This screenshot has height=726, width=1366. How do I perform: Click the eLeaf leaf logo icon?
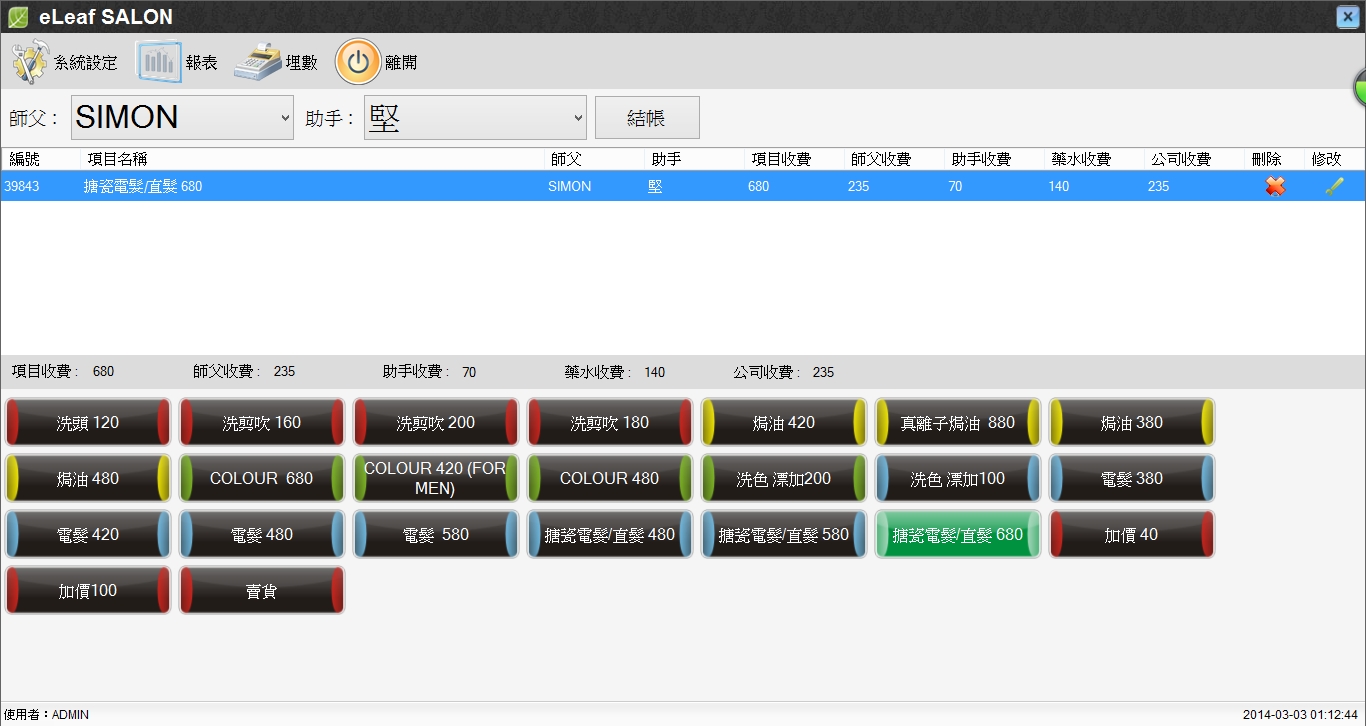17,17
